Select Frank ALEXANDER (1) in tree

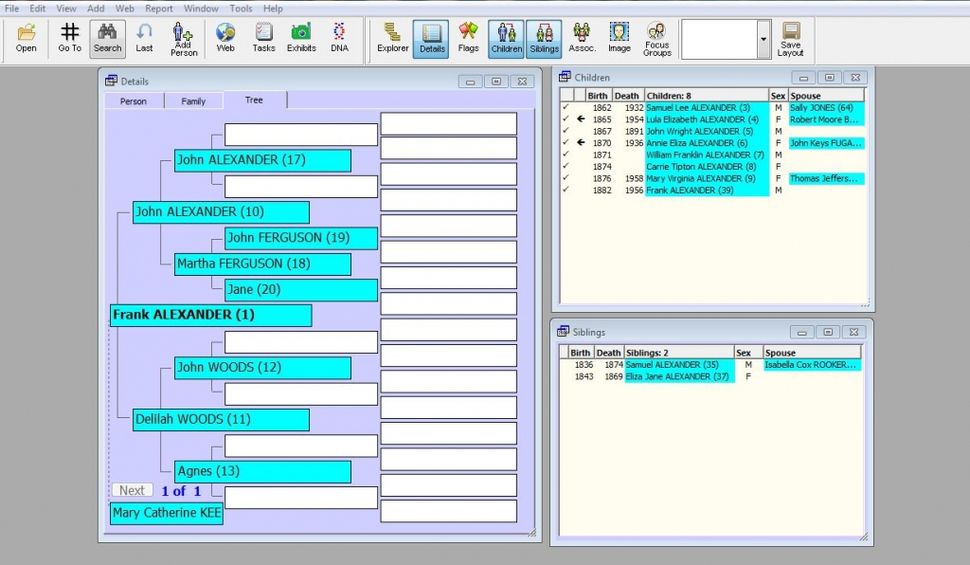pos(211,315)
